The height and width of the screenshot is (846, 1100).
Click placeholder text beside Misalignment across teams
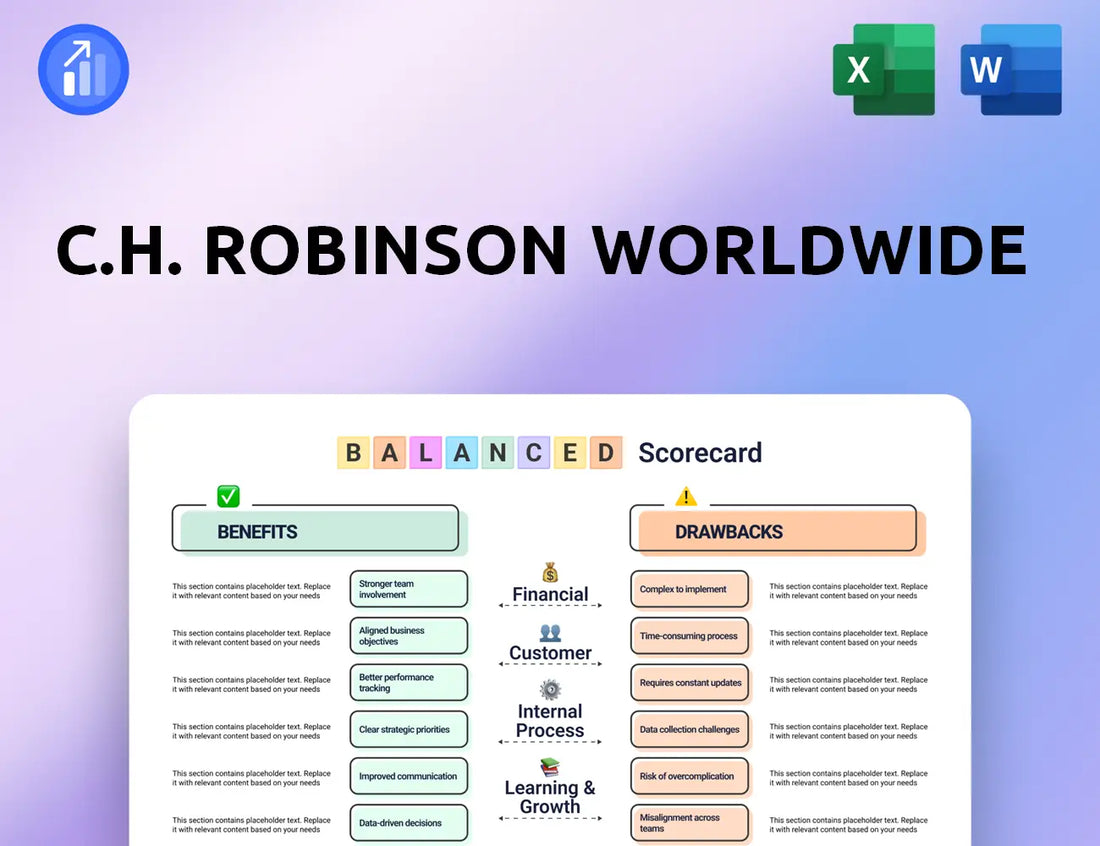tap(848, 825)
